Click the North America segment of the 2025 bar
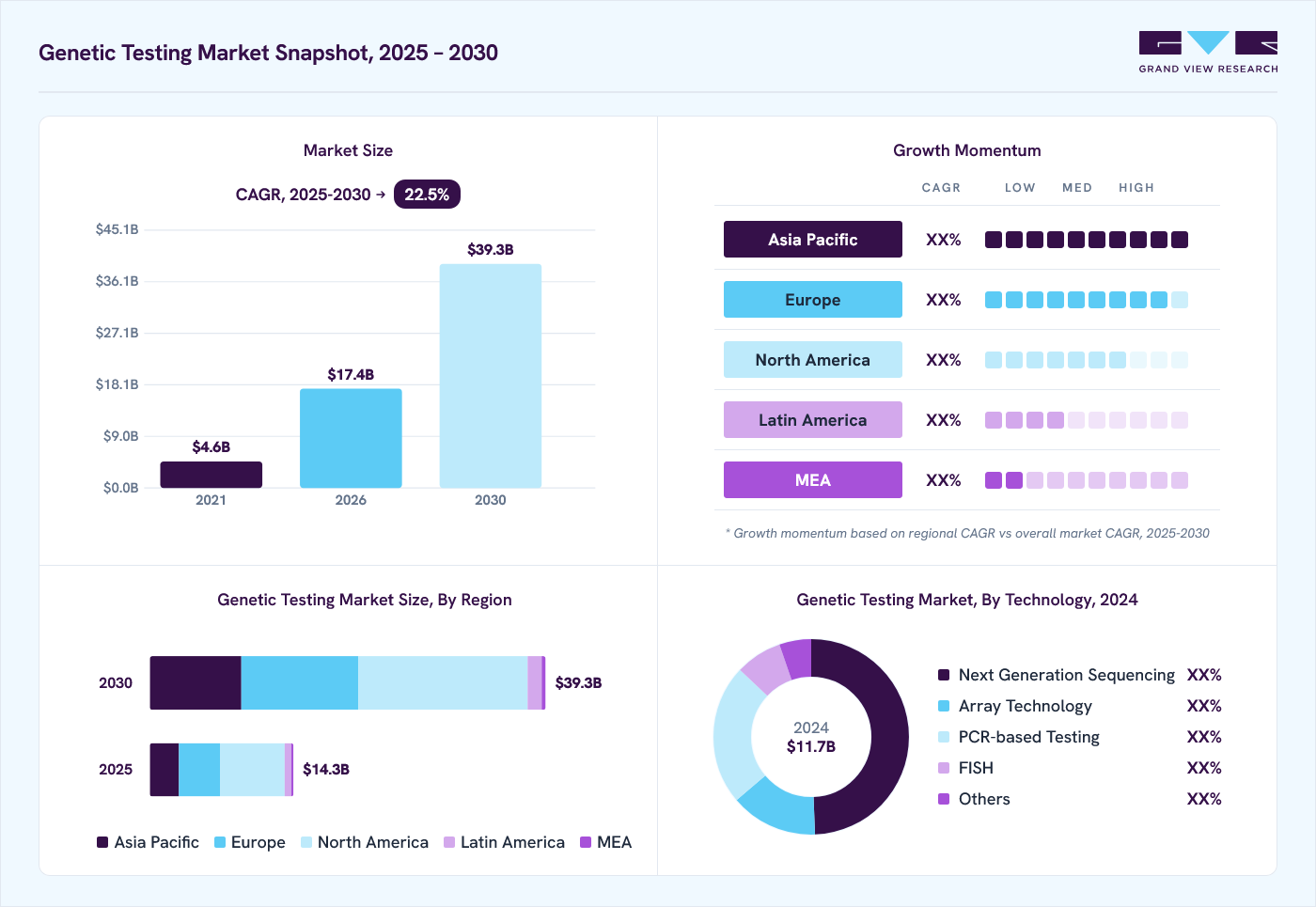 (252, 770)
